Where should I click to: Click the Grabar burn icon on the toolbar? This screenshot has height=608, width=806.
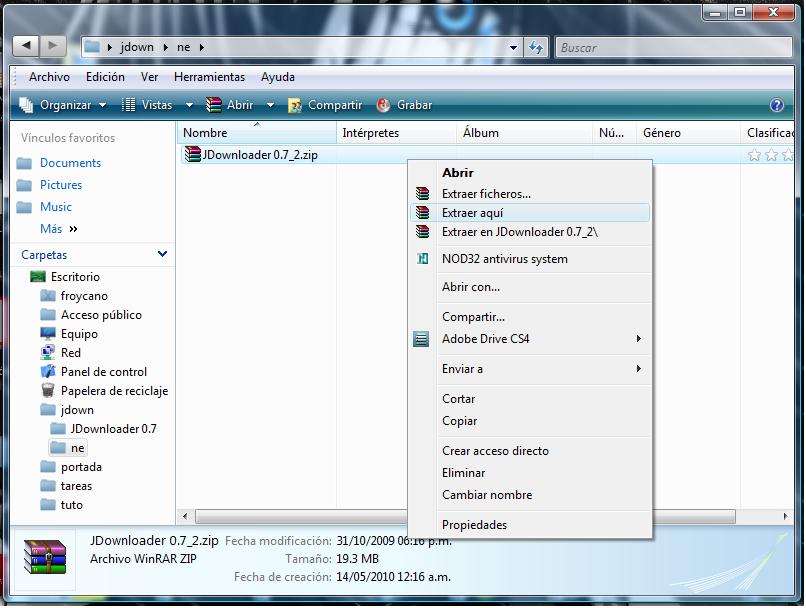point(385,104)
